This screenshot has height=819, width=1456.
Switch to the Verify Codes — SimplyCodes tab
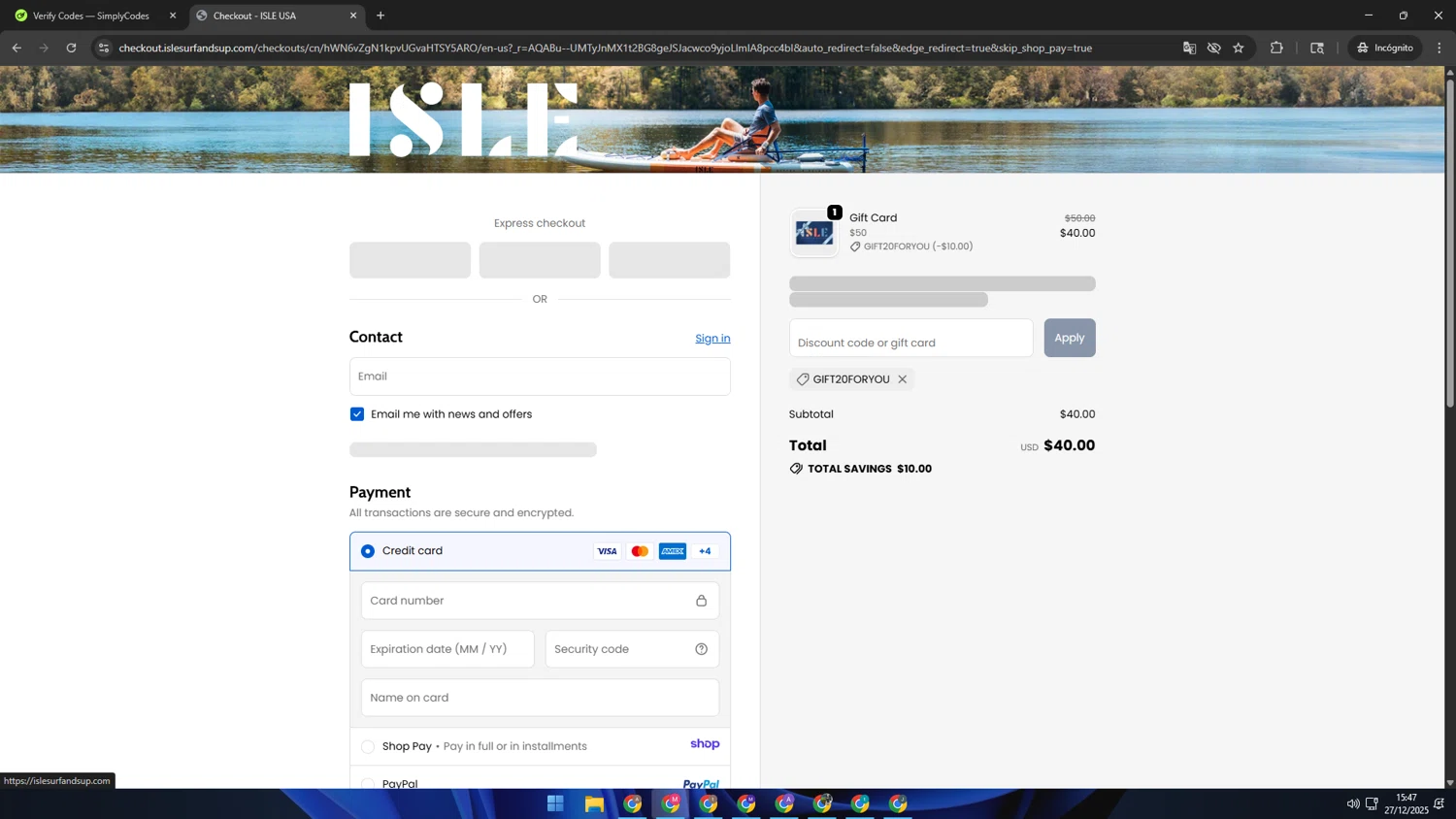[x=91, y=16]
